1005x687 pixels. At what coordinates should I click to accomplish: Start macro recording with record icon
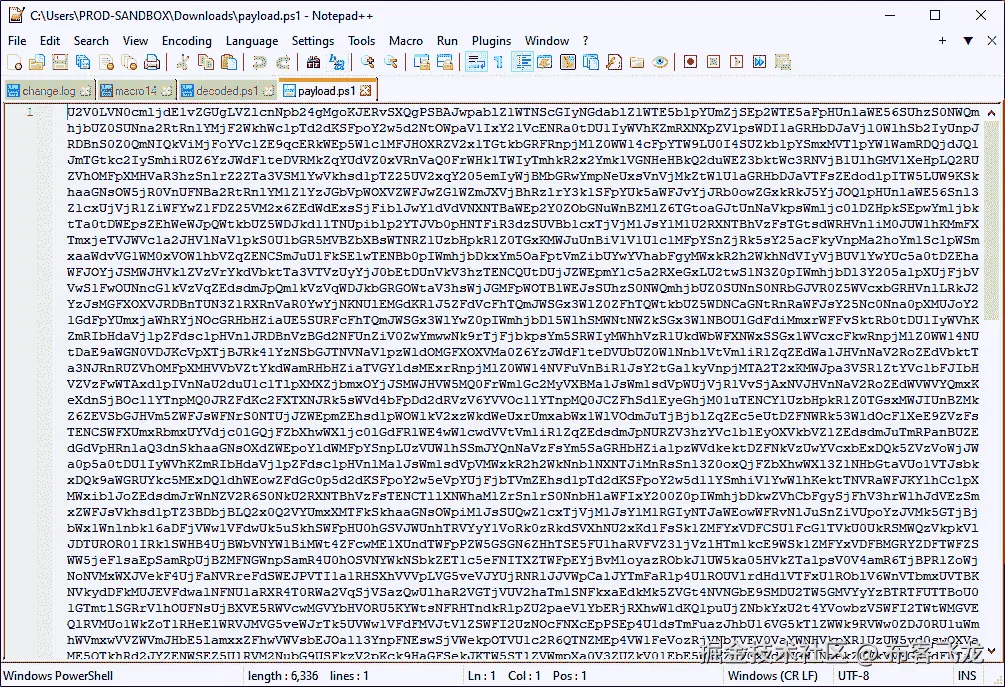(x=690, y=62)
